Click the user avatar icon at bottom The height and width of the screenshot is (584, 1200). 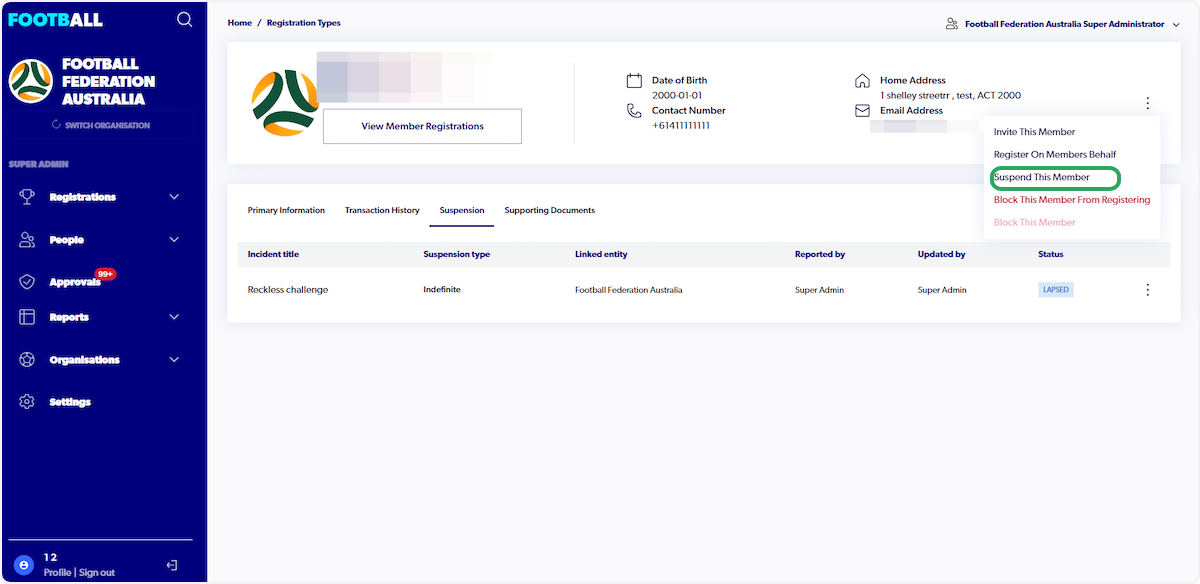[24, 564]
